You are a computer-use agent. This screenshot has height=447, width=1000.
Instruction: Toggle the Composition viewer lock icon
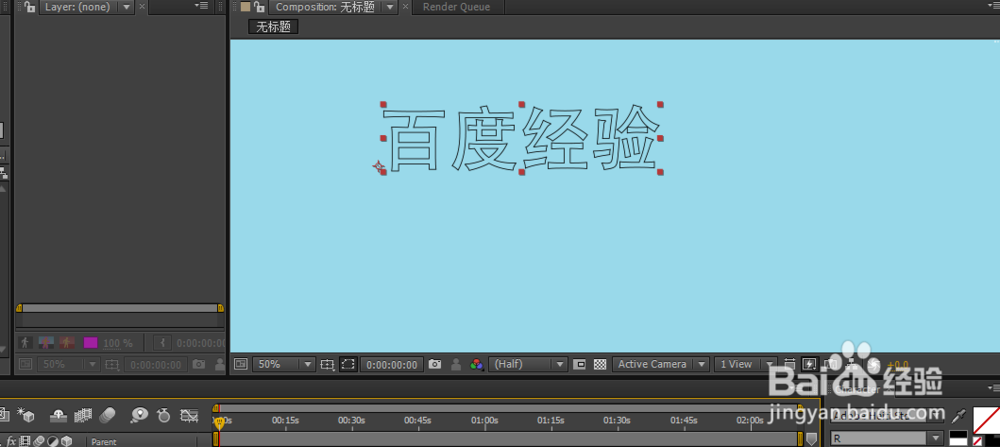click(259, 7)
